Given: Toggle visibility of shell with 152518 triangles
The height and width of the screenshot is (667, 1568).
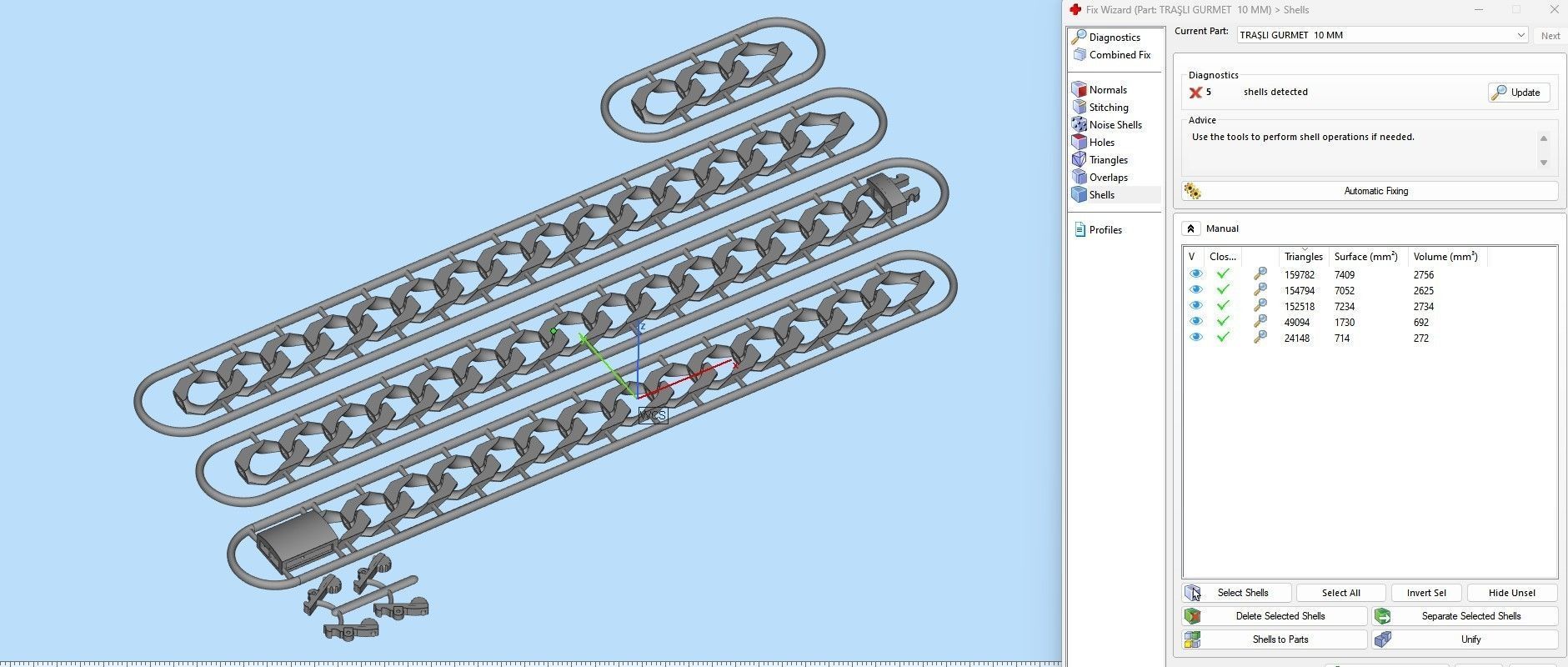Looking at the screenshot, I should (1195, 306).
